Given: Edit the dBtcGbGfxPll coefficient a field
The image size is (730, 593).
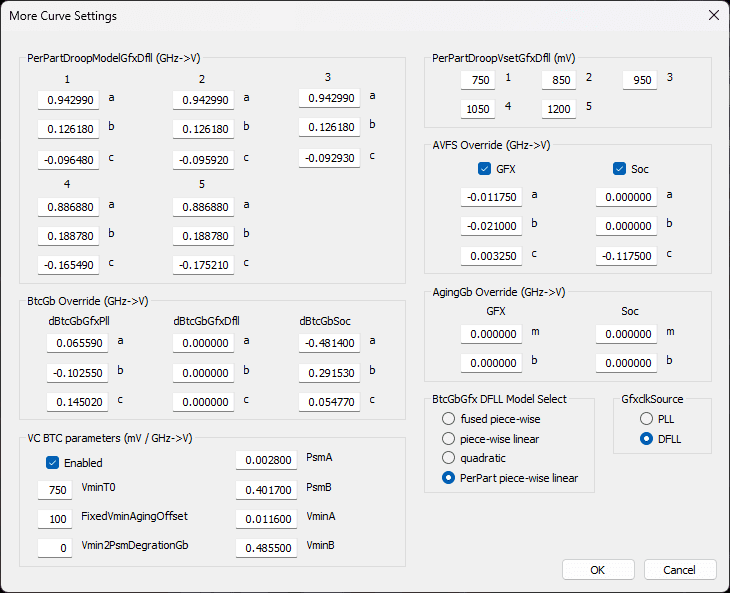Looking at the screenshot, I should pos(77,343).
